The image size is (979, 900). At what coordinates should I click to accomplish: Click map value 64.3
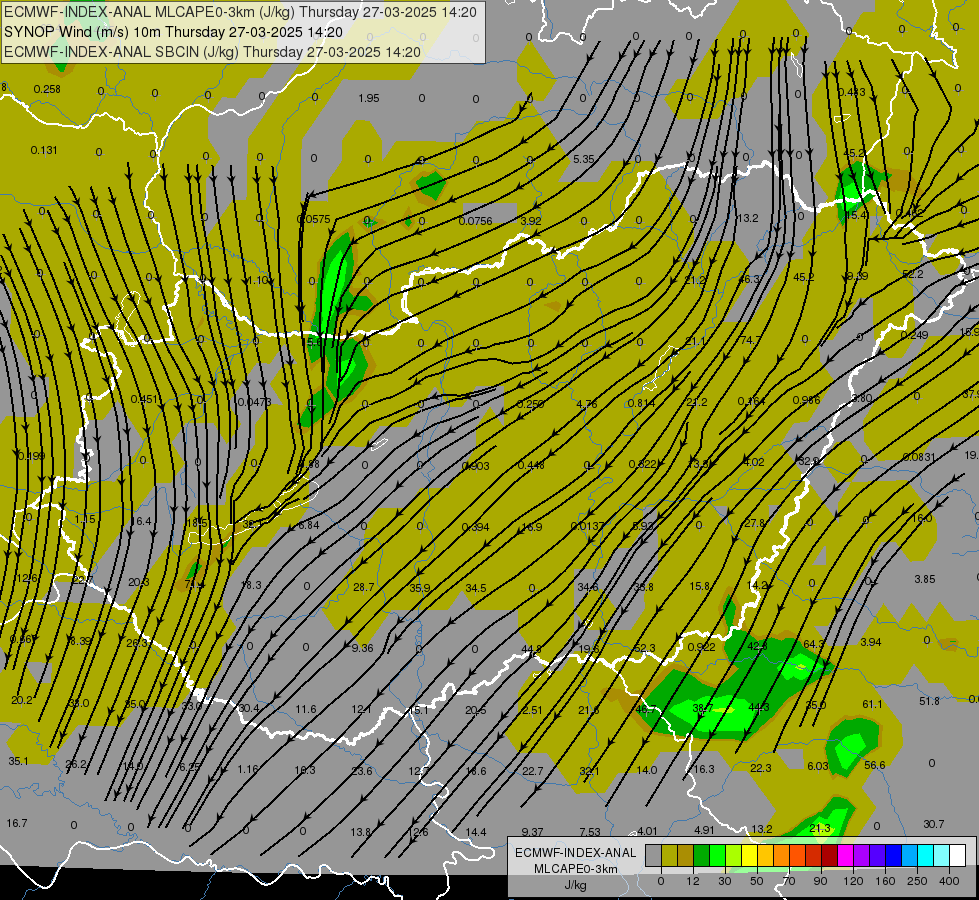point(814,644)
